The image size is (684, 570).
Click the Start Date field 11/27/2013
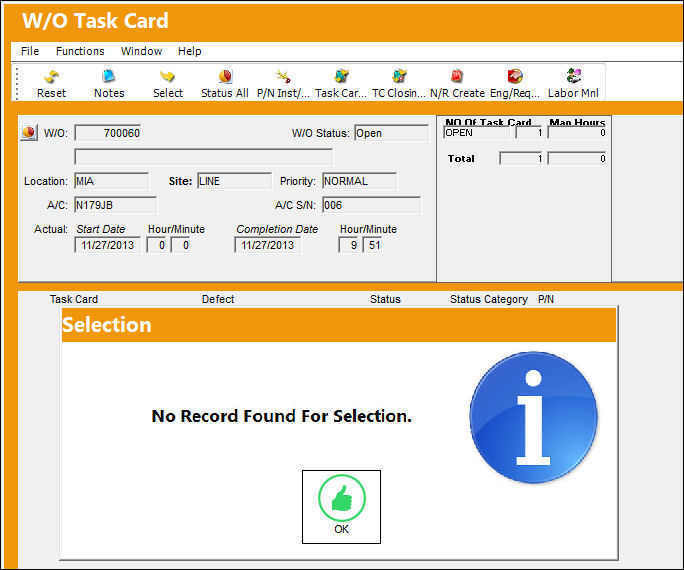click(x=107, y=245)
